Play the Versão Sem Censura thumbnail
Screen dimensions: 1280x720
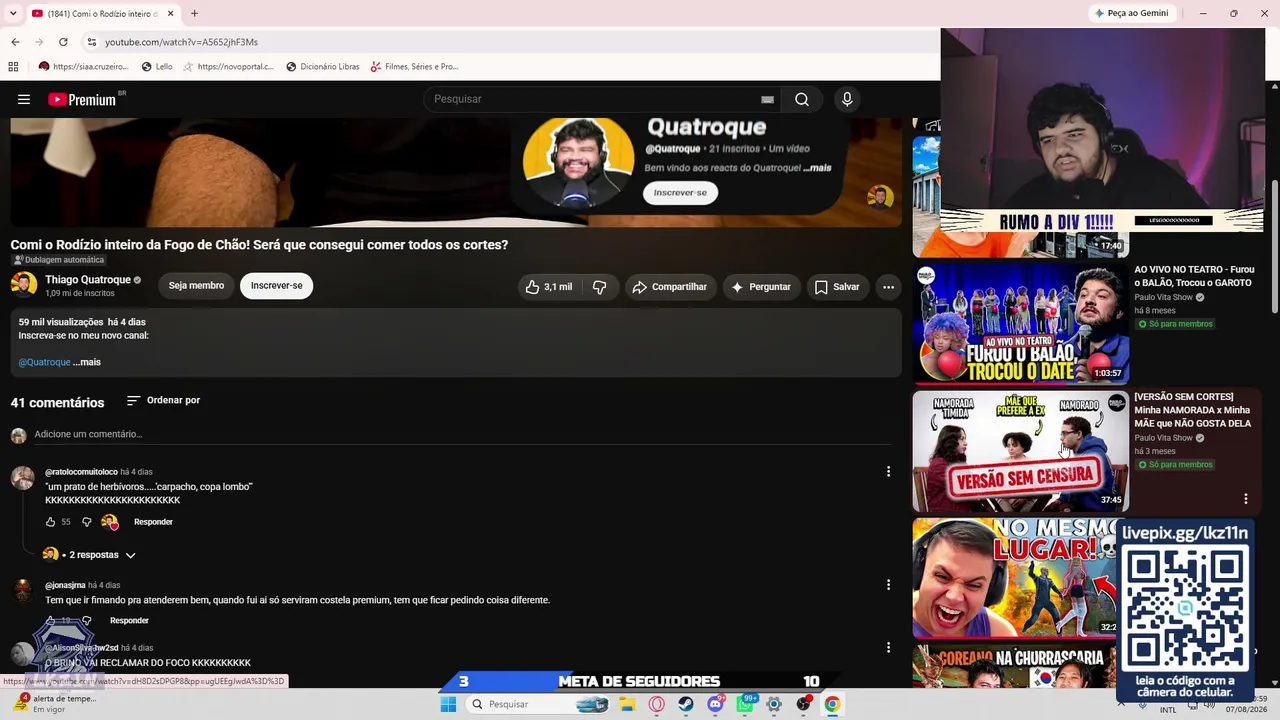click(1020, 451)
